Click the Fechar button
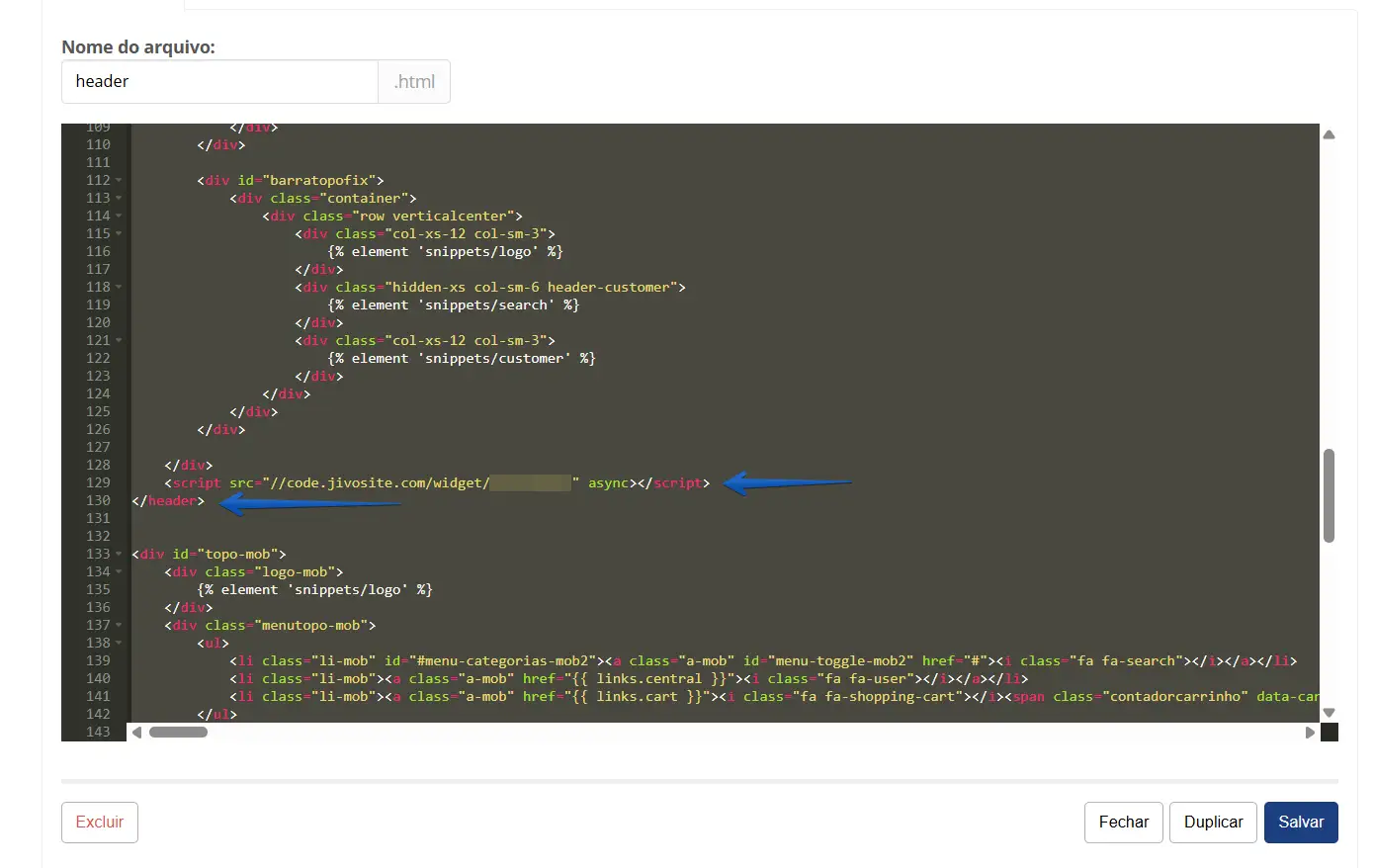Screen dimensions: 1374x868 1123,822
